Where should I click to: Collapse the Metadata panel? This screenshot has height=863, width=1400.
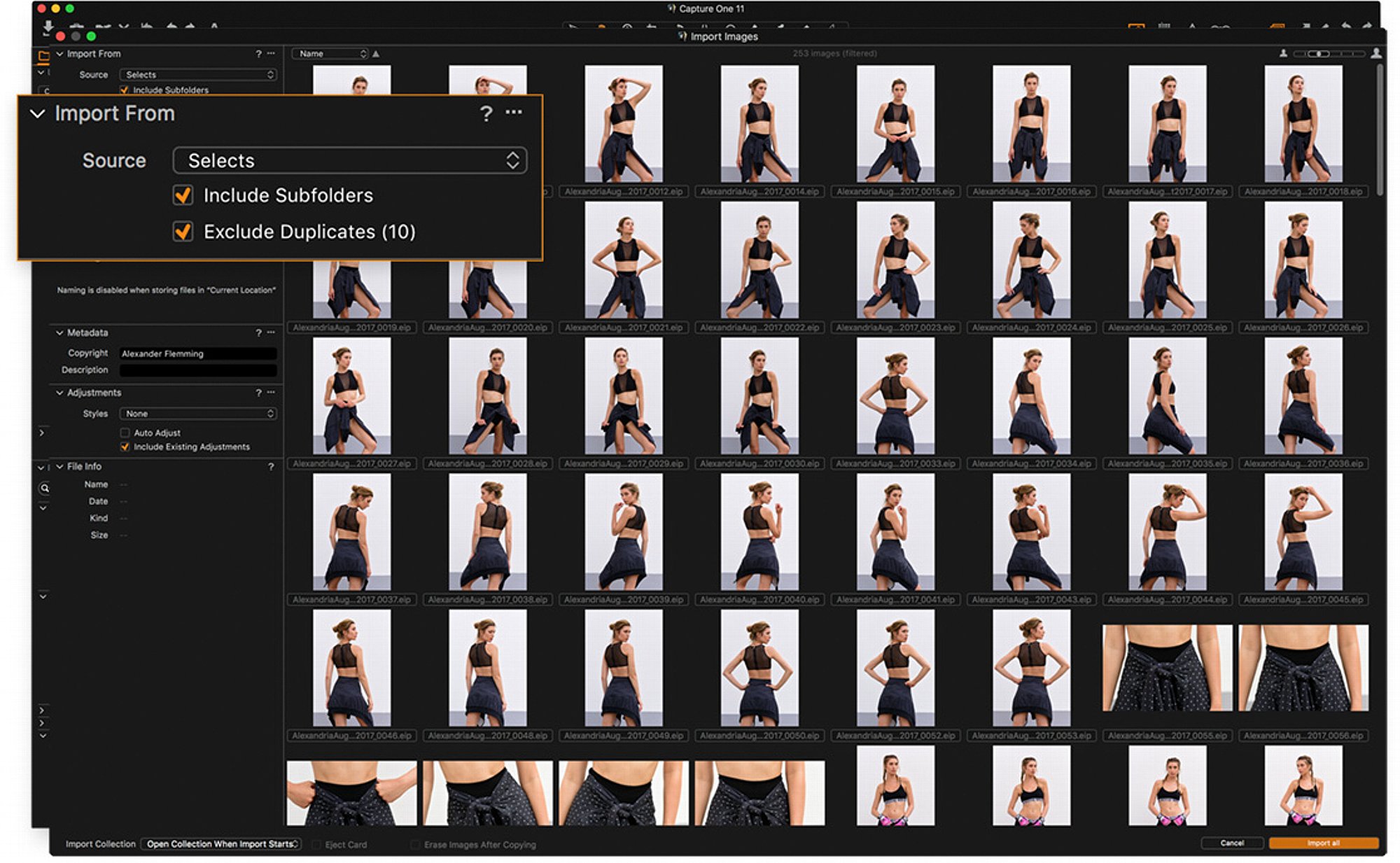(59, 333)
